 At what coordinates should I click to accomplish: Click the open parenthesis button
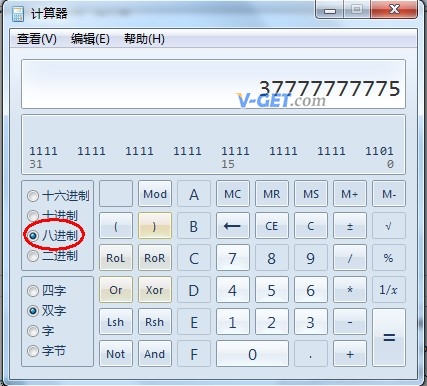[116, 226]
